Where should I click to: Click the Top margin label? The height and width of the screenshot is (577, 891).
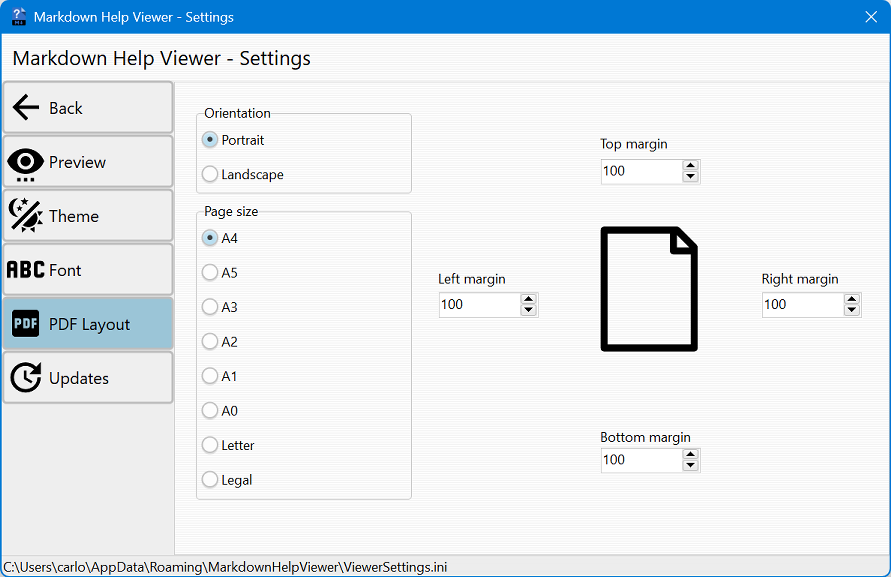634,144
